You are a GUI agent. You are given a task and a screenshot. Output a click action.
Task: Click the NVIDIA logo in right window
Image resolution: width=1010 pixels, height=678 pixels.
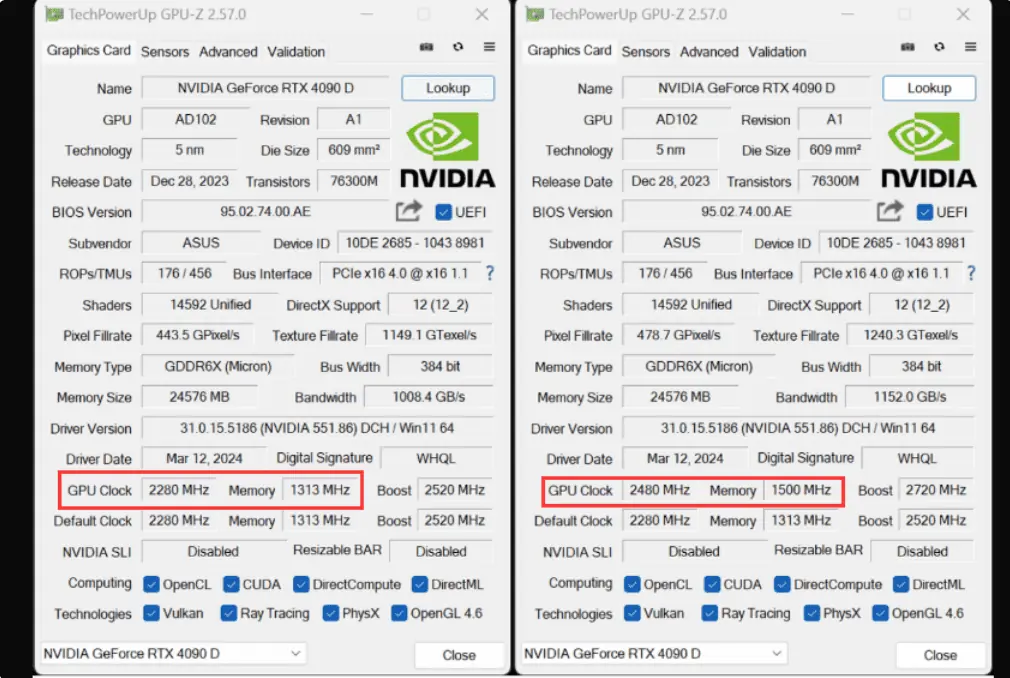pyautogui.click(x=928, y=150)
